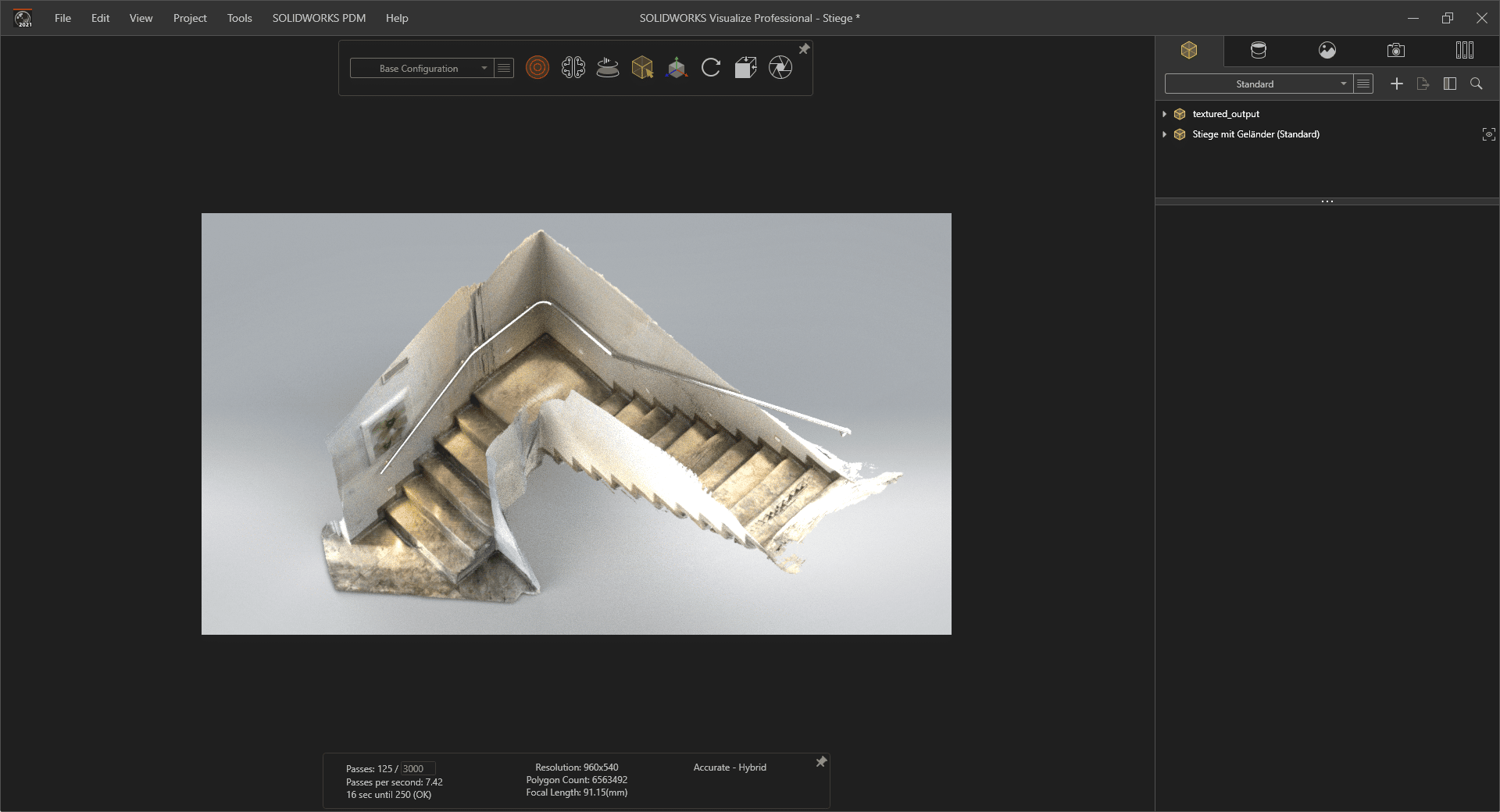Click the search magnifier in Models panel

point(1476,84)
